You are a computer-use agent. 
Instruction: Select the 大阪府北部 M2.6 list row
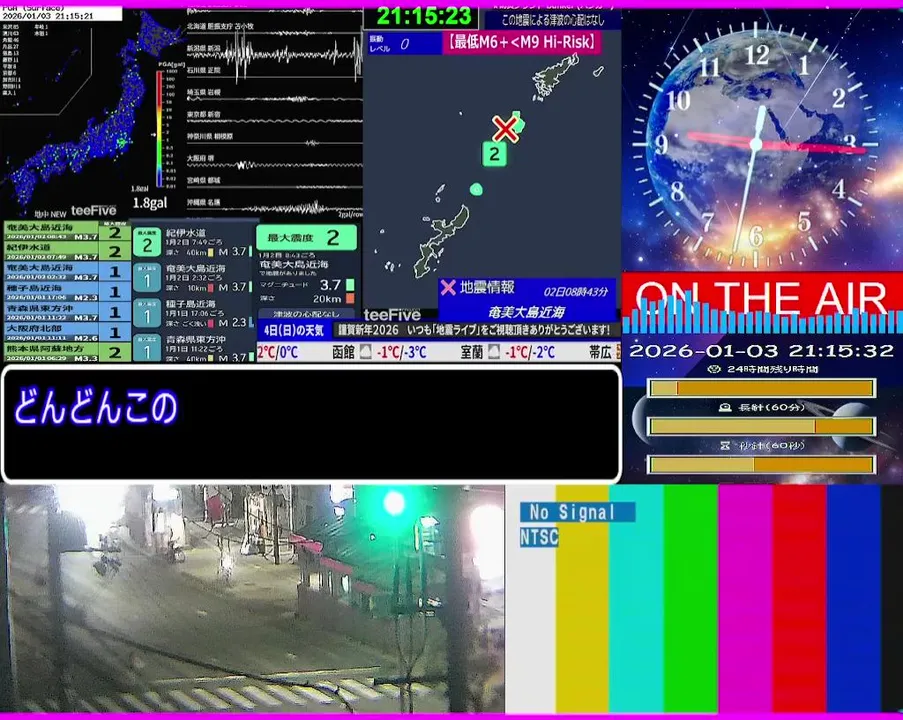pyautogui.click(x=67, y=332)
